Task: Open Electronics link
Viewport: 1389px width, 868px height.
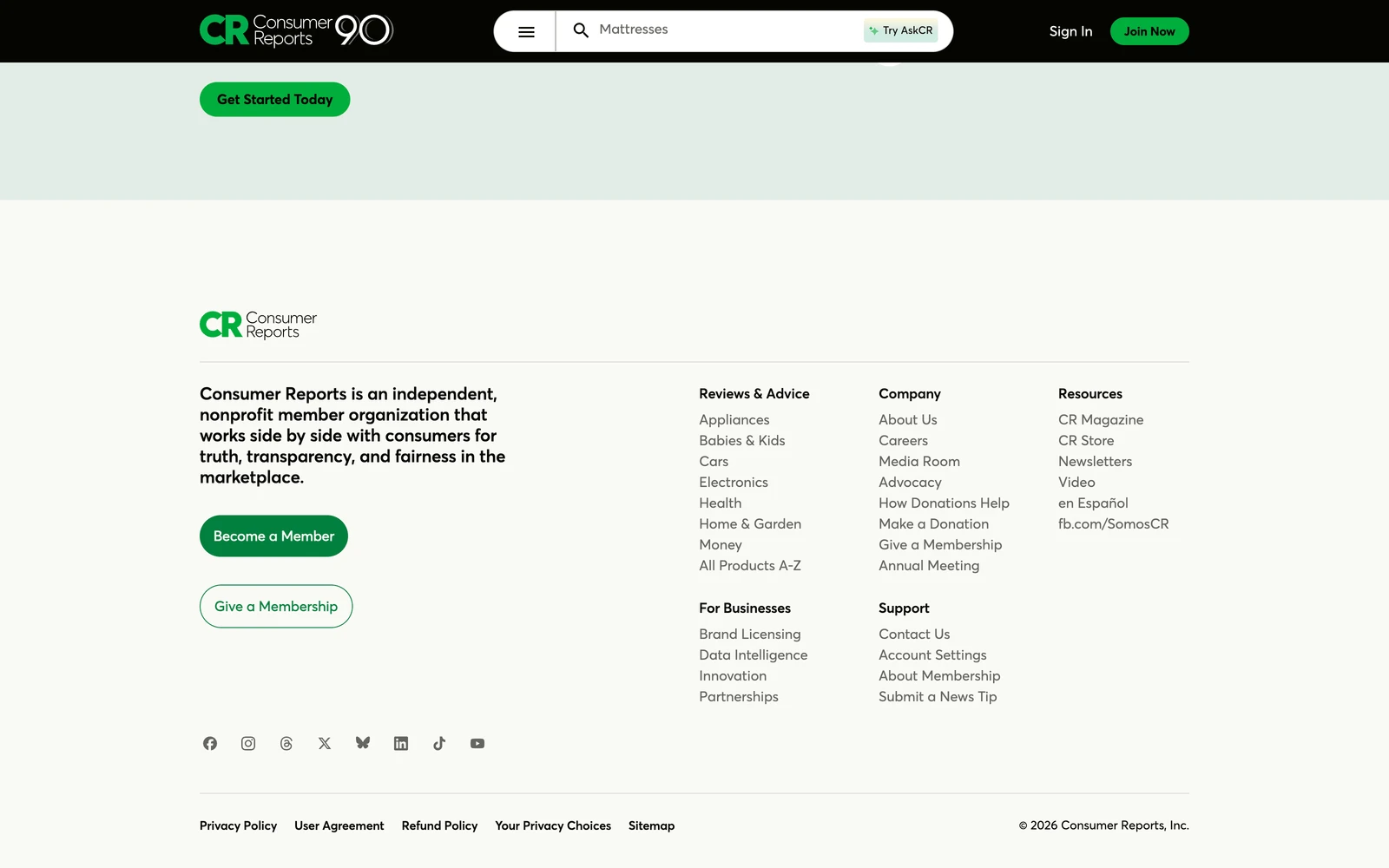Action: (x=734, y=483)
